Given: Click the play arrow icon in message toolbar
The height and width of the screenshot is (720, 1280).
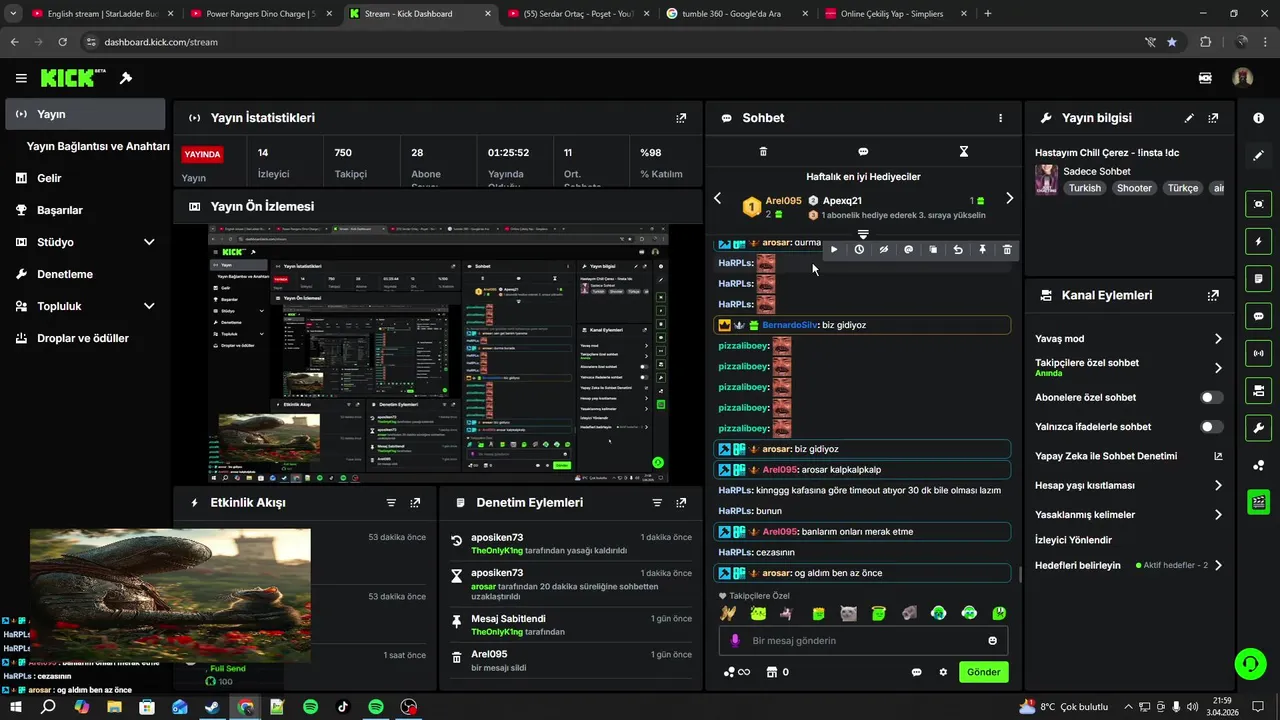Looking at the screenshot, I should coord(834,250).
